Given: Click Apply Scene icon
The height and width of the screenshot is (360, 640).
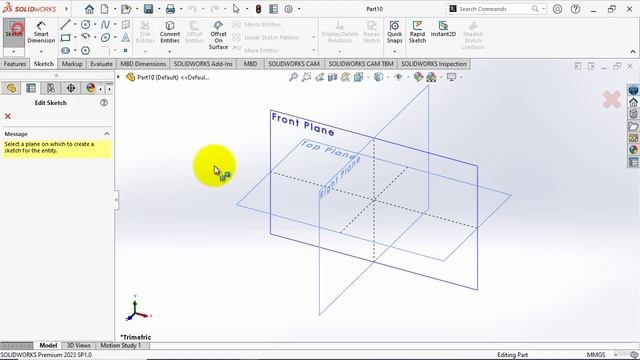Looking at the screenshot, I should coord(431,77).
